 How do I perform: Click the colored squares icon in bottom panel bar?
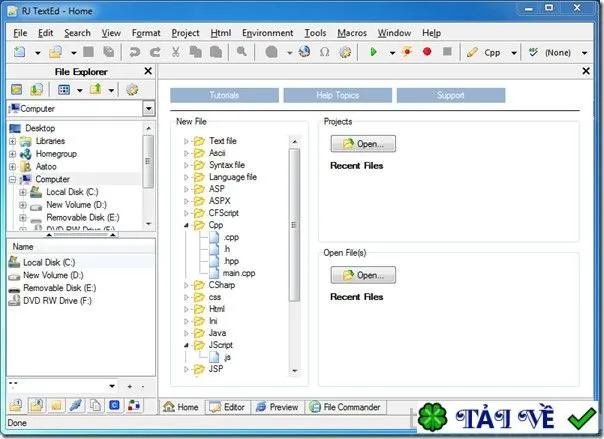coord(134,405)
